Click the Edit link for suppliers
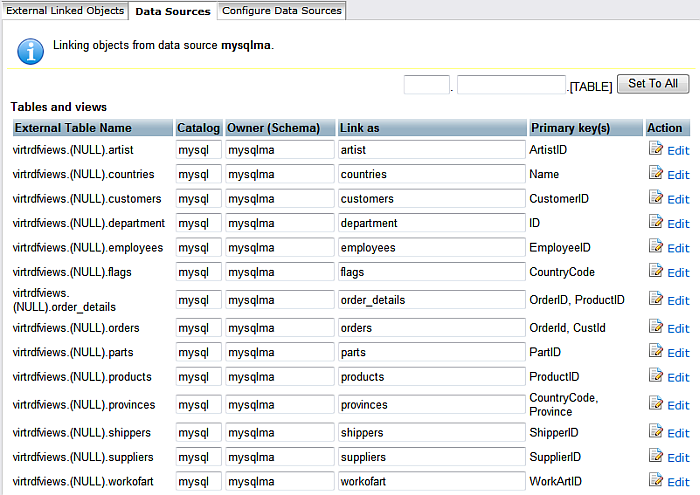Image resolution: width=700 pixels, height=495 pixels. point(678,458)
